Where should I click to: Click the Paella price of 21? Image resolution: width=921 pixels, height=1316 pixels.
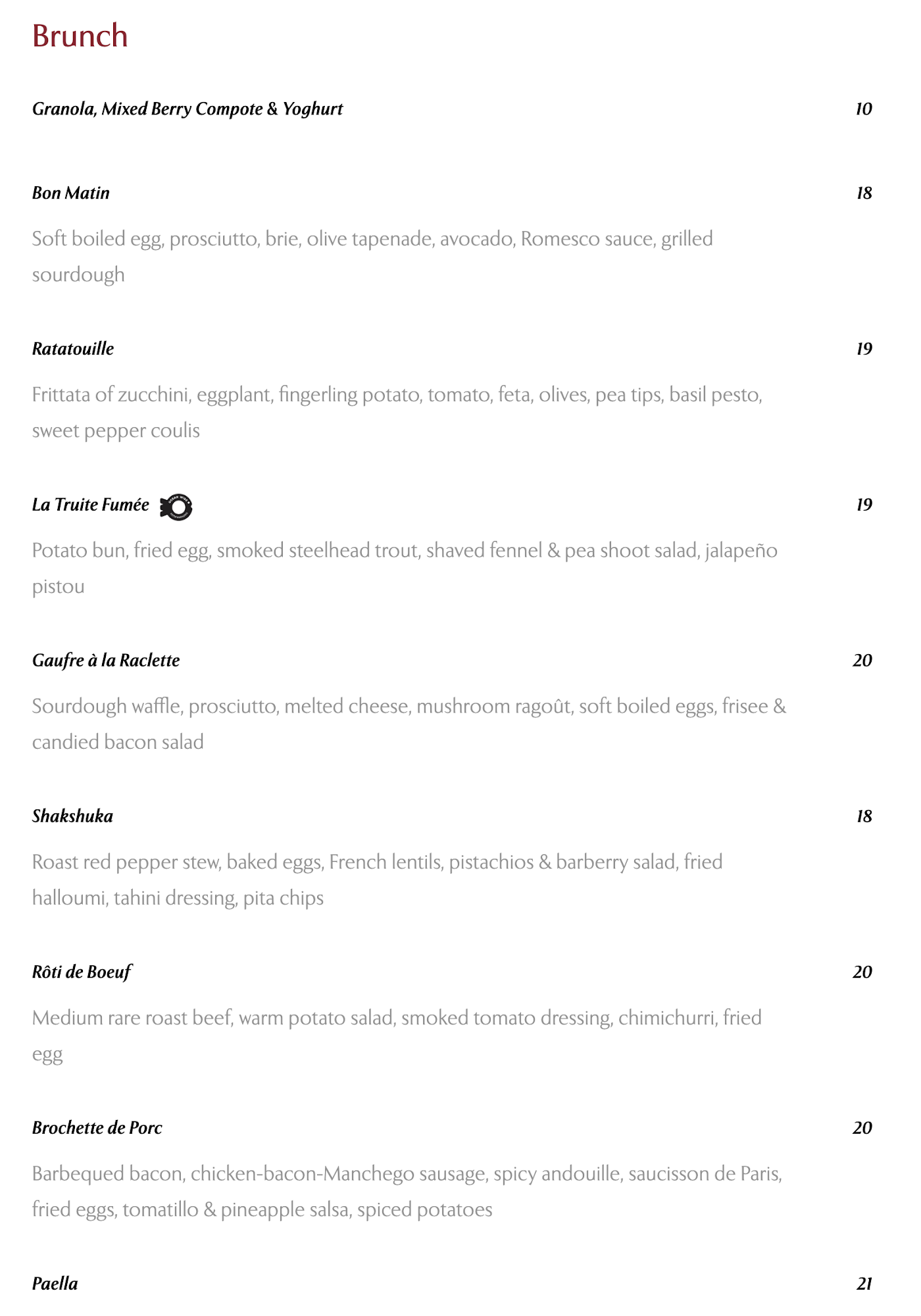[864, 1284]
